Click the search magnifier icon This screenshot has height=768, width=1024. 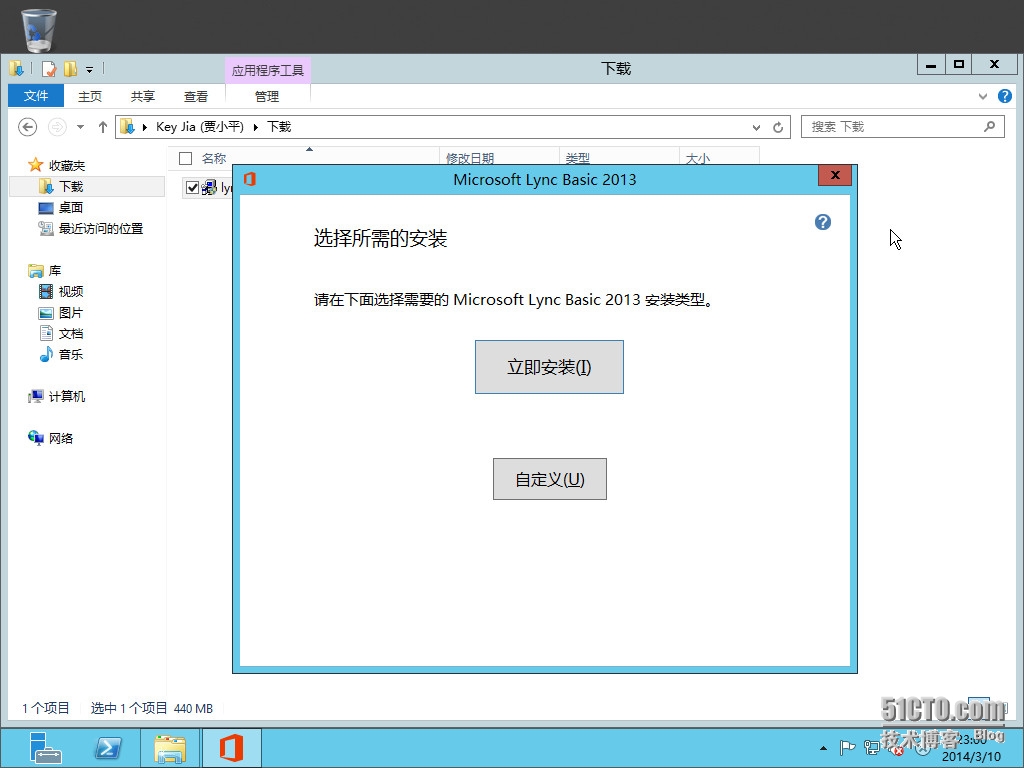989,127
